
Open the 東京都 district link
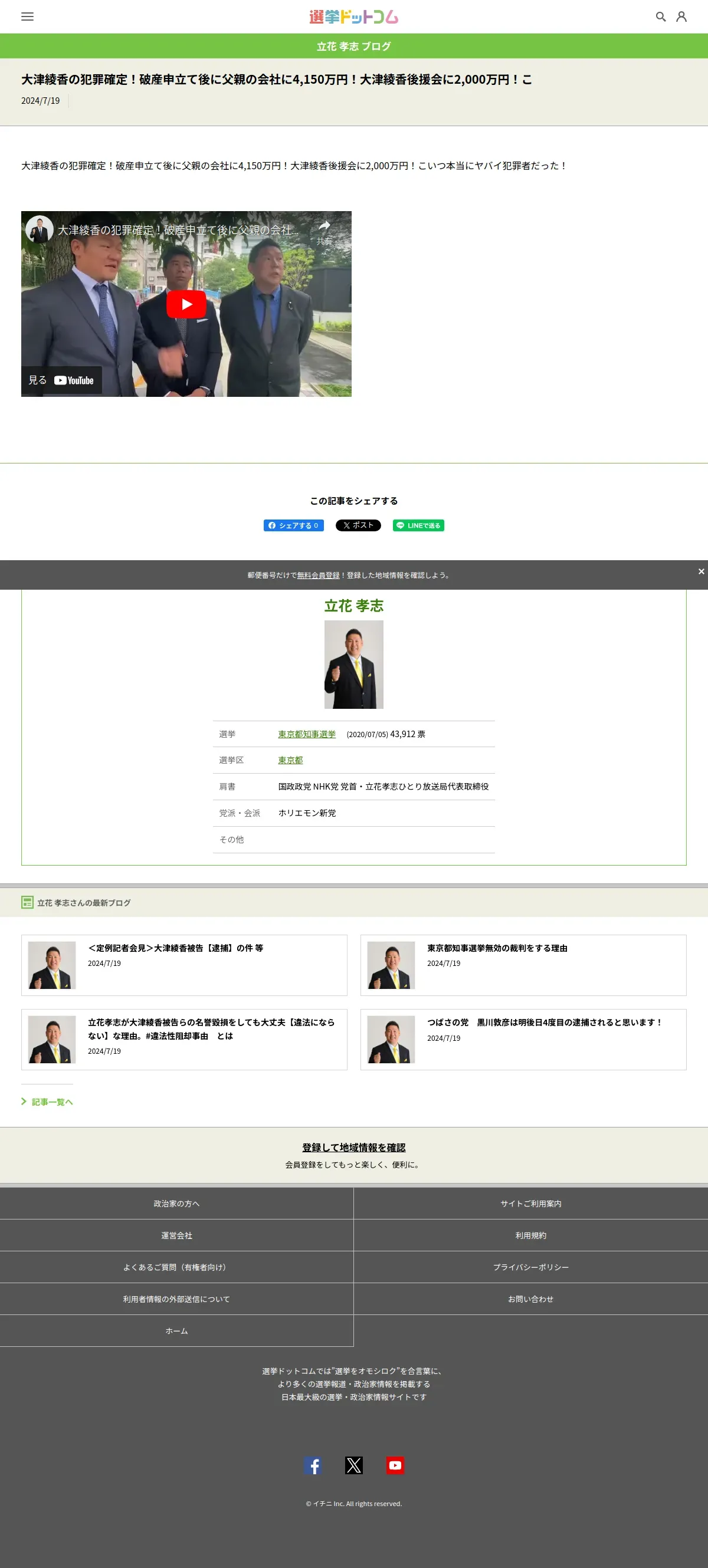click(x=290, y=760)
